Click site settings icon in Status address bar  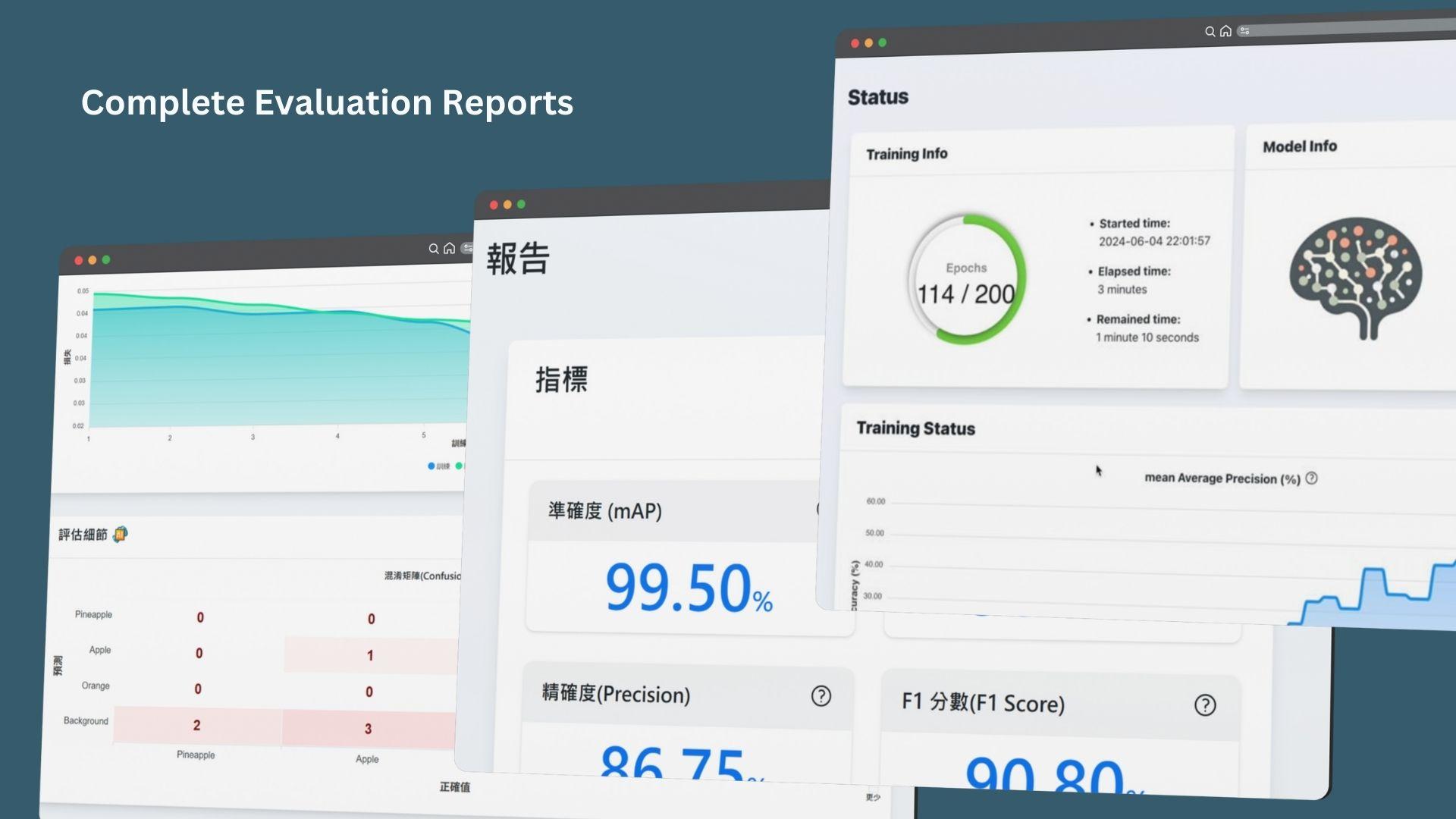click(x=1244, y=31)
